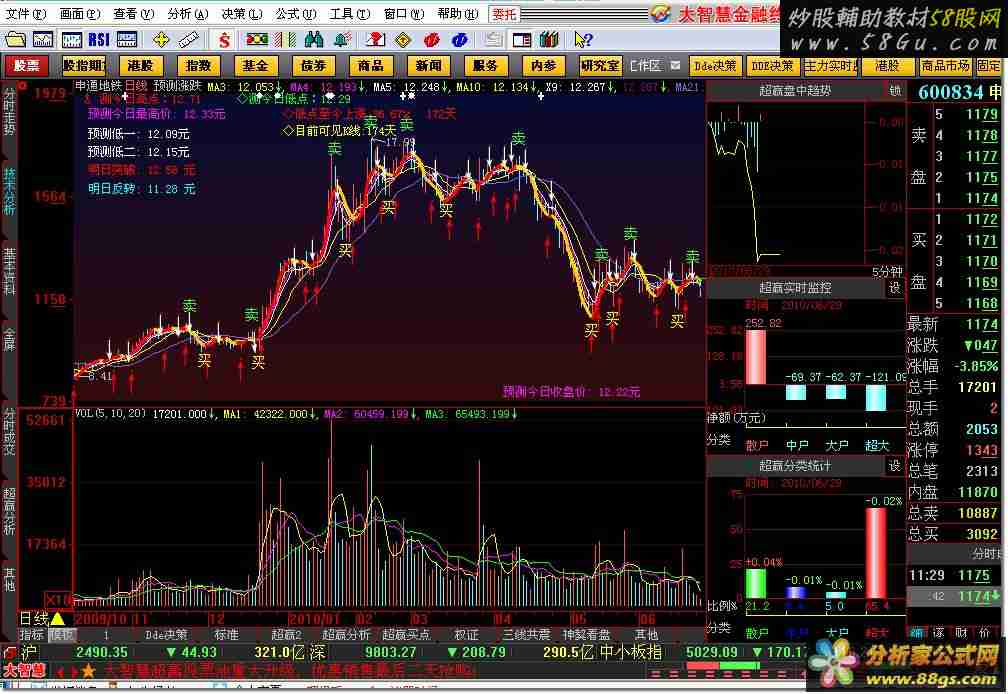Click the grey printer icon
This screenshot has height=694, width=1008.
(x=493, y=40)
